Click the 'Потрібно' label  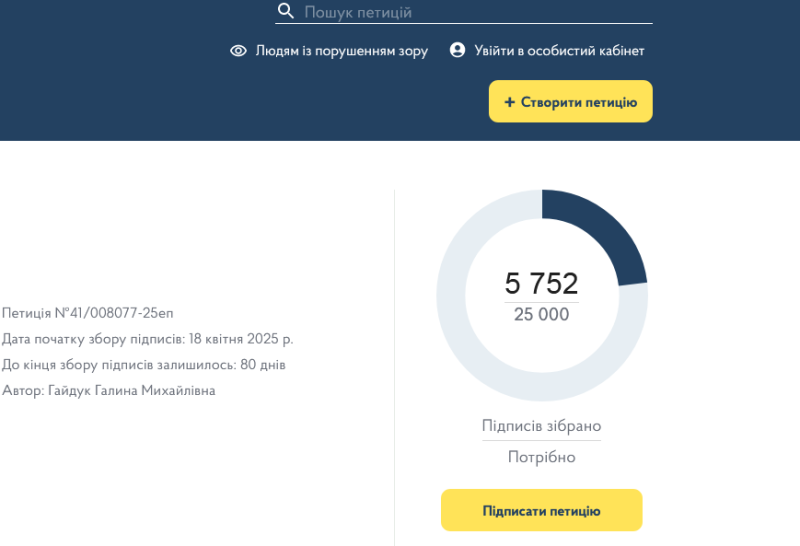(x=541, y=457)
